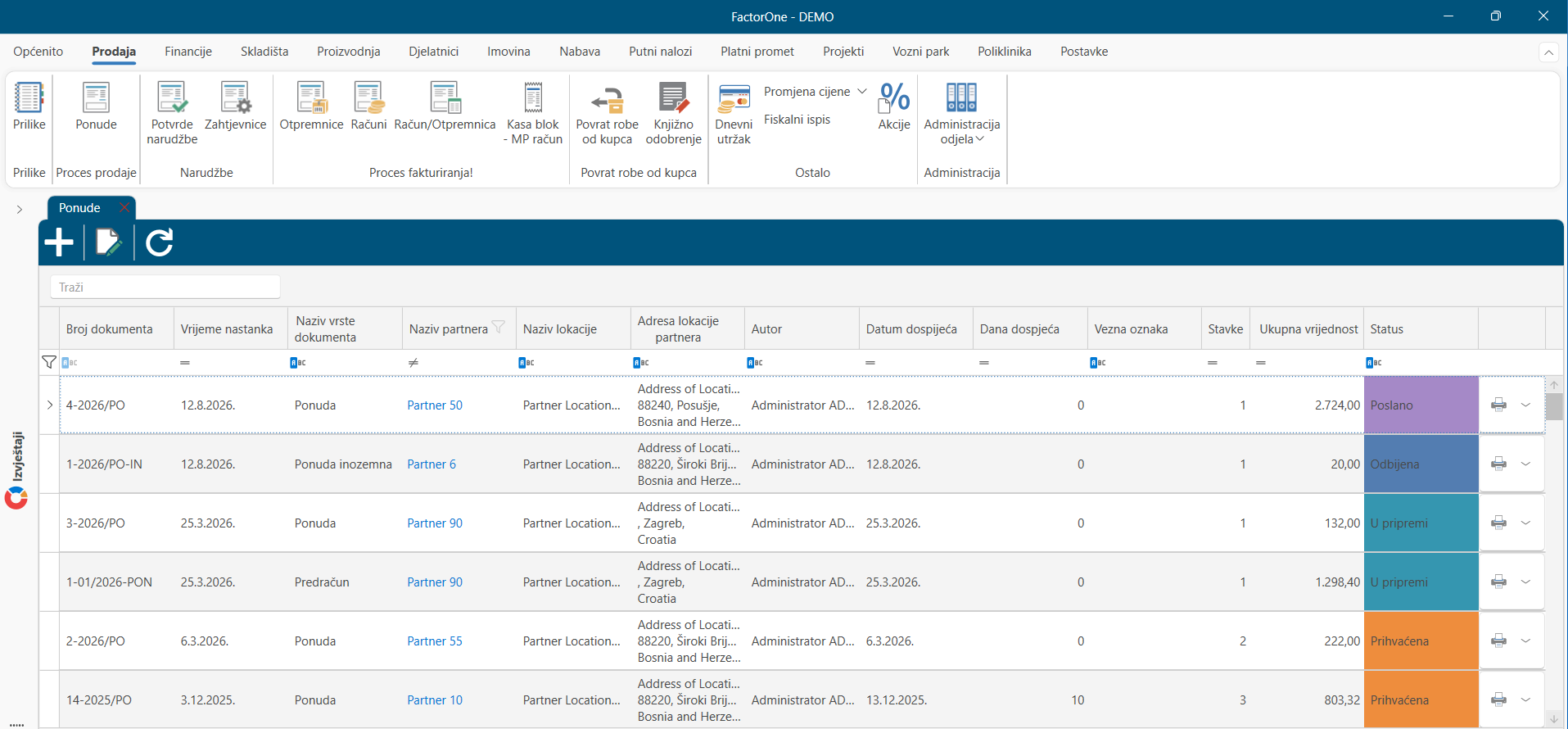Click the edit document icon in the toolbar

[x=109, y=242]
